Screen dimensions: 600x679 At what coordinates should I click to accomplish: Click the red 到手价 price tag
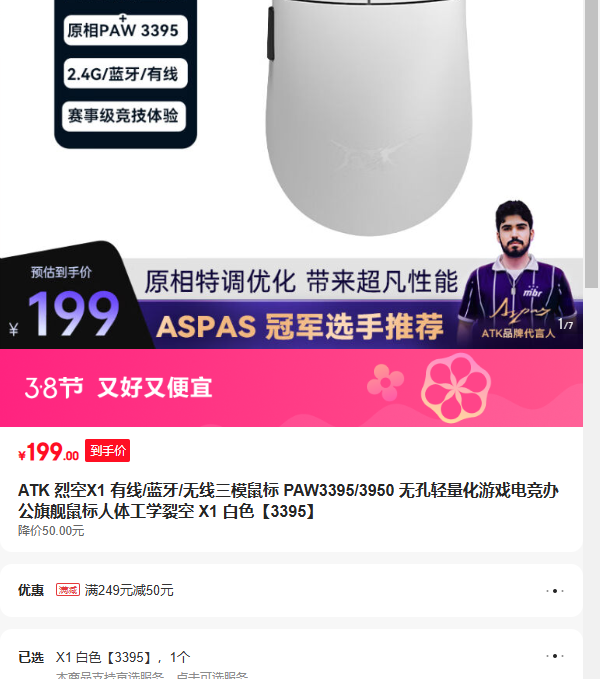coord(107,450)
